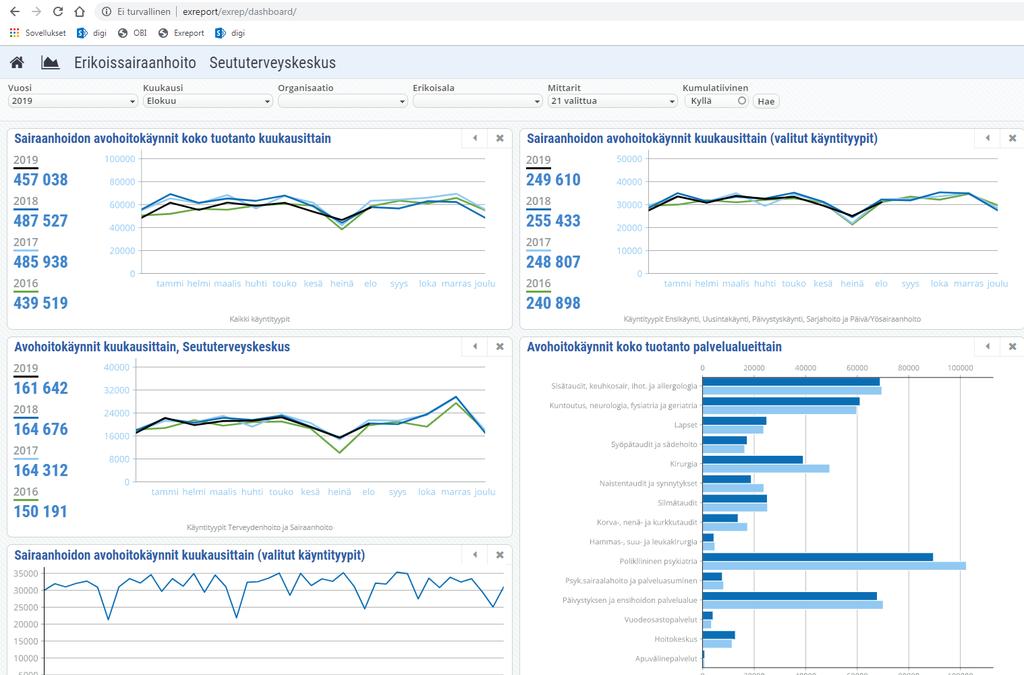
Task: Click the Kaikki käyntityypit chart caption
Action: [260, 319]
